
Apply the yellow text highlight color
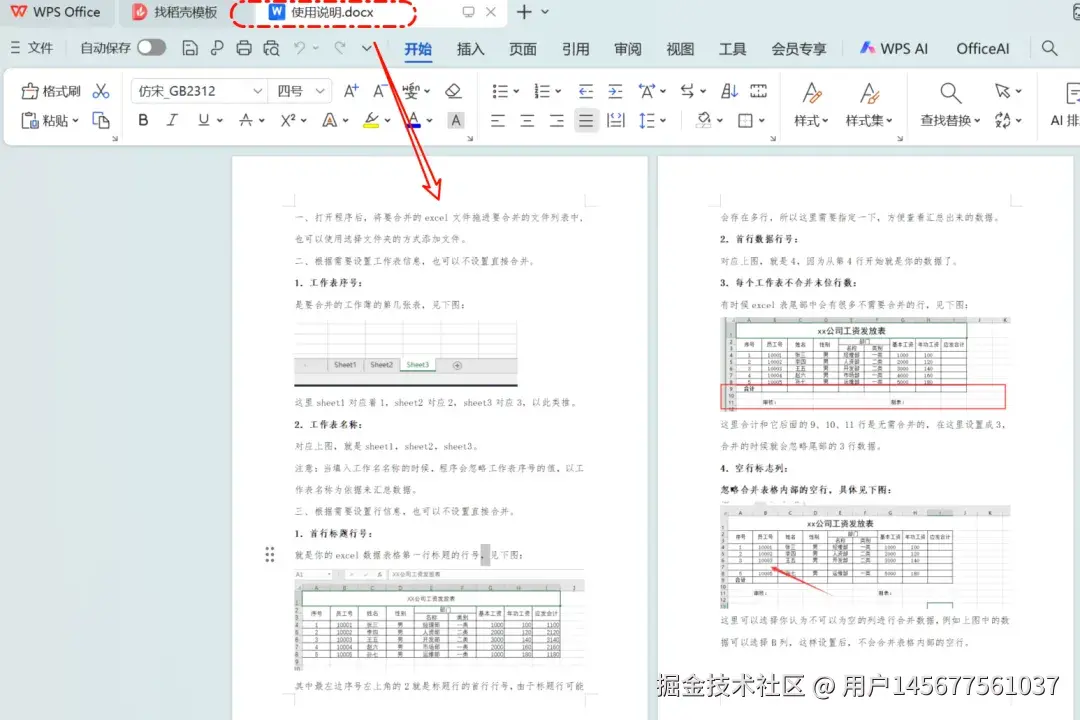pos(371,121)
